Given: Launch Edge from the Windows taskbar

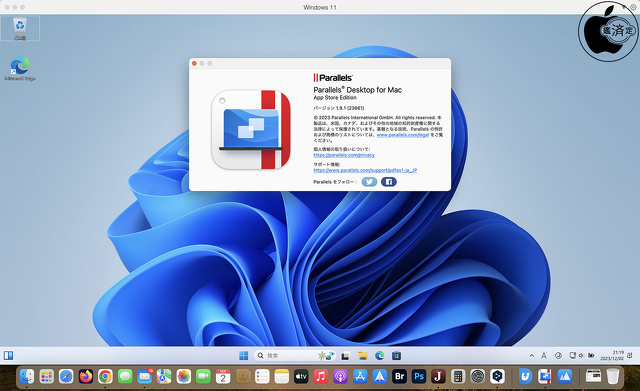Looking at the screenshot, I should (380, 356).
